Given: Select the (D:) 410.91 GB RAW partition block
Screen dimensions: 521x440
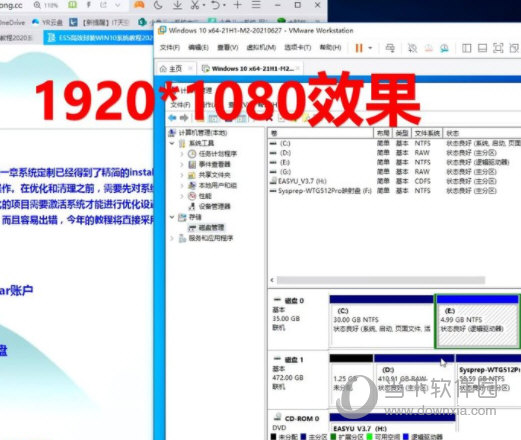Looking at the screenshot, I should (414, 380).
